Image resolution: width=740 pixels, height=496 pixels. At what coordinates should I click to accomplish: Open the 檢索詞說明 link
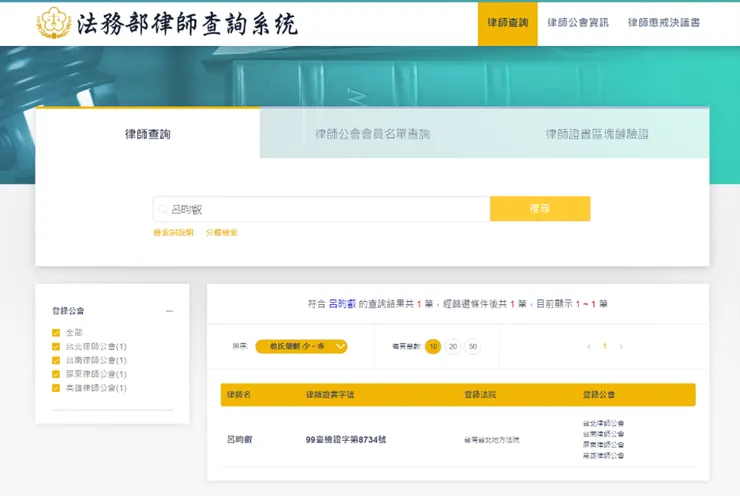point(173,233)
